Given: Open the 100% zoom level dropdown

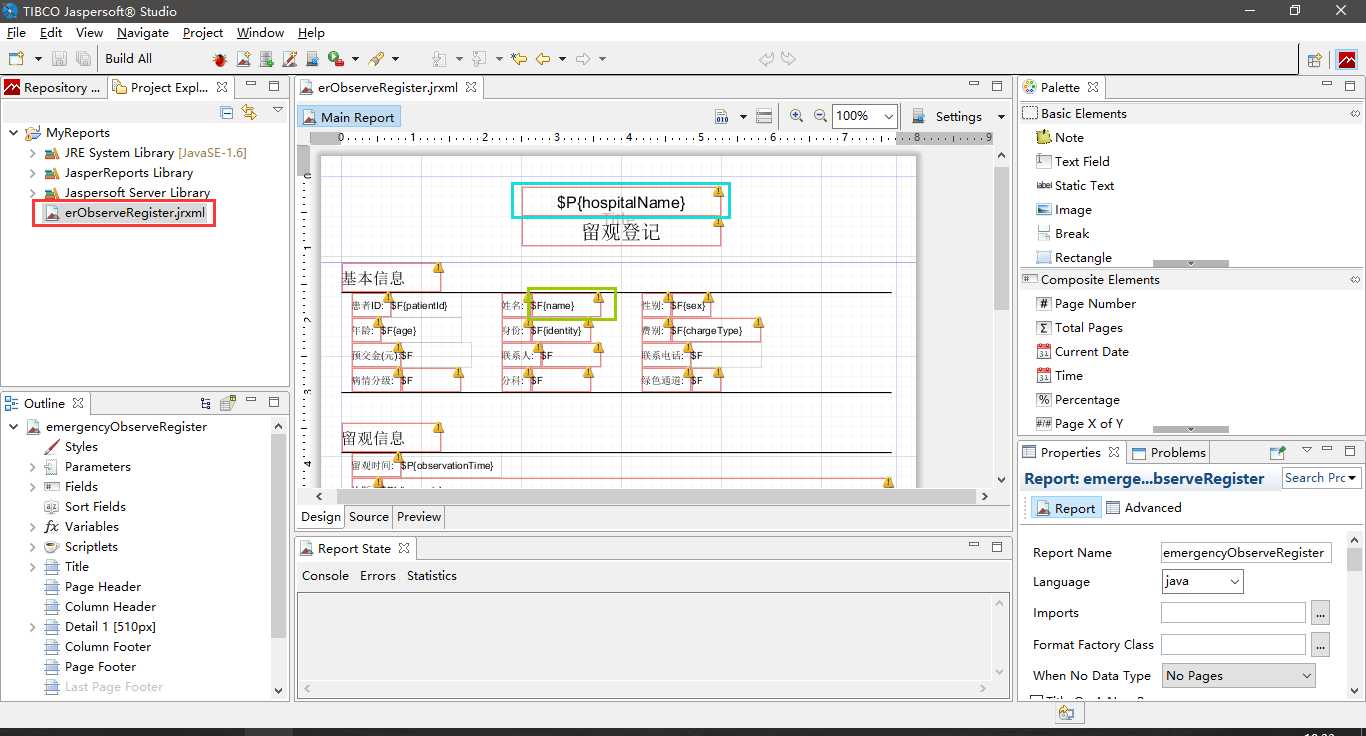Looking at the screenshot, I should pos(887,116).
